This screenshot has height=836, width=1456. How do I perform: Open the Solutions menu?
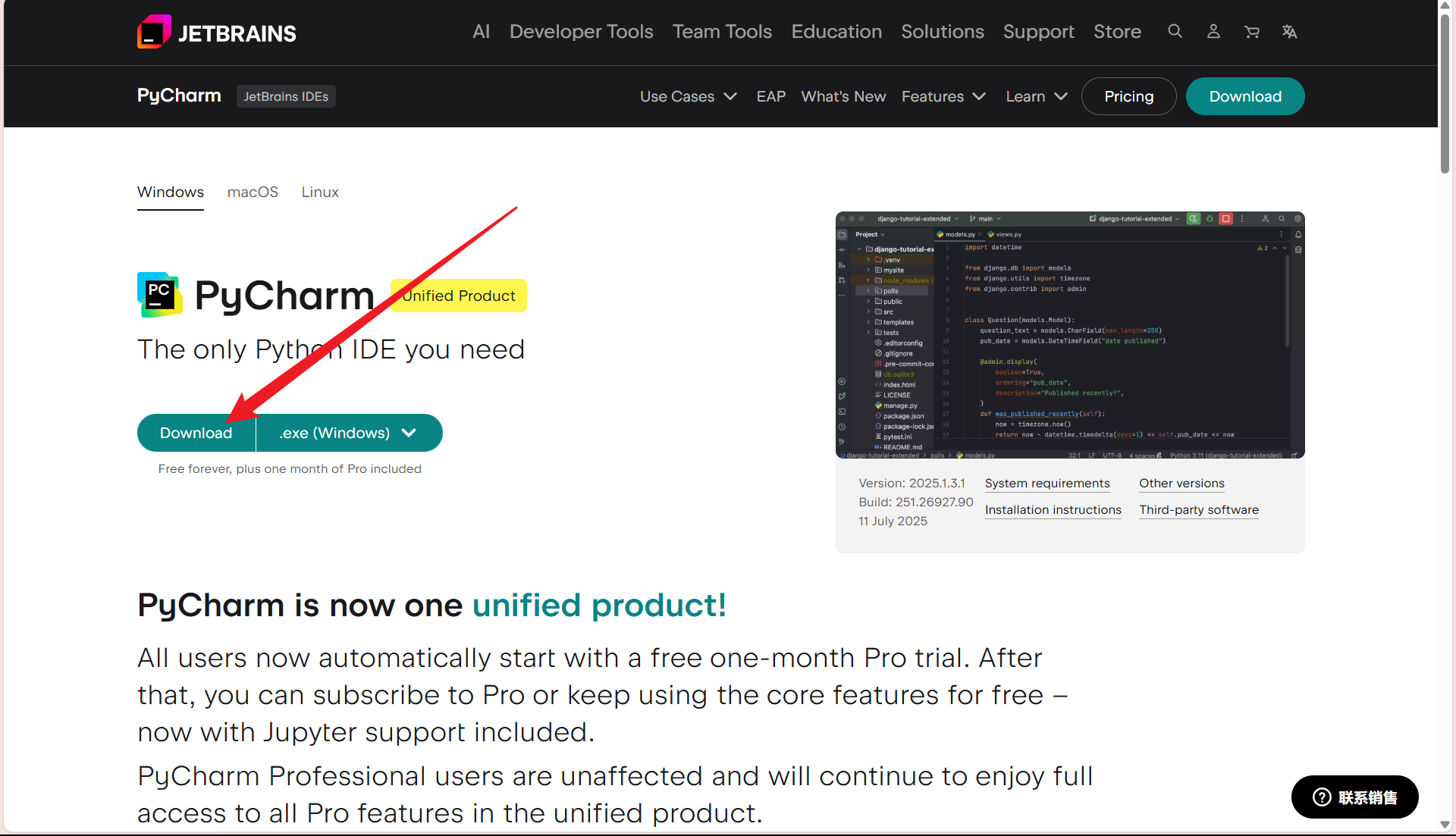943,32
